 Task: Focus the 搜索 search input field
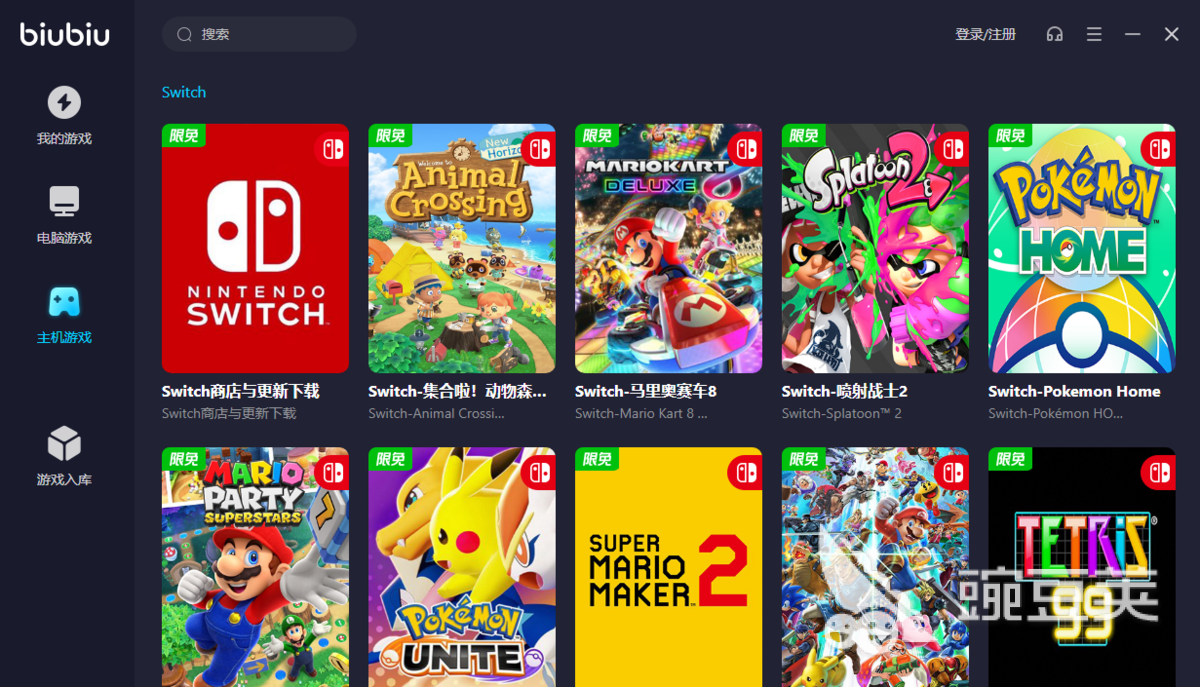(x=259, y=34)
